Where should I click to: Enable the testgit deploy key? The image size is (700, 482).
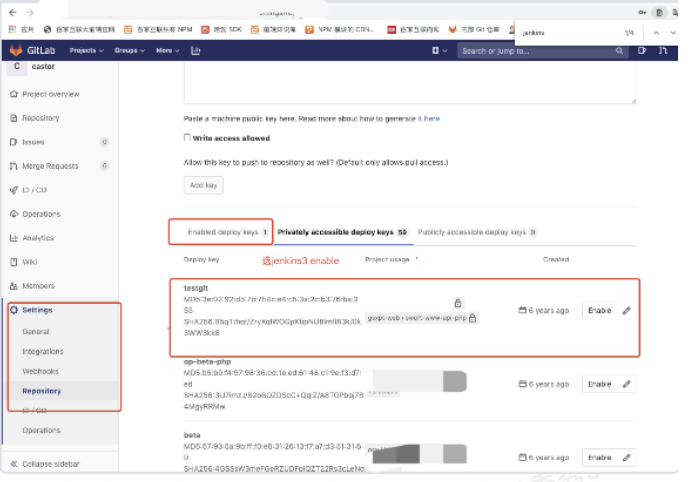(x=599, y=310)
